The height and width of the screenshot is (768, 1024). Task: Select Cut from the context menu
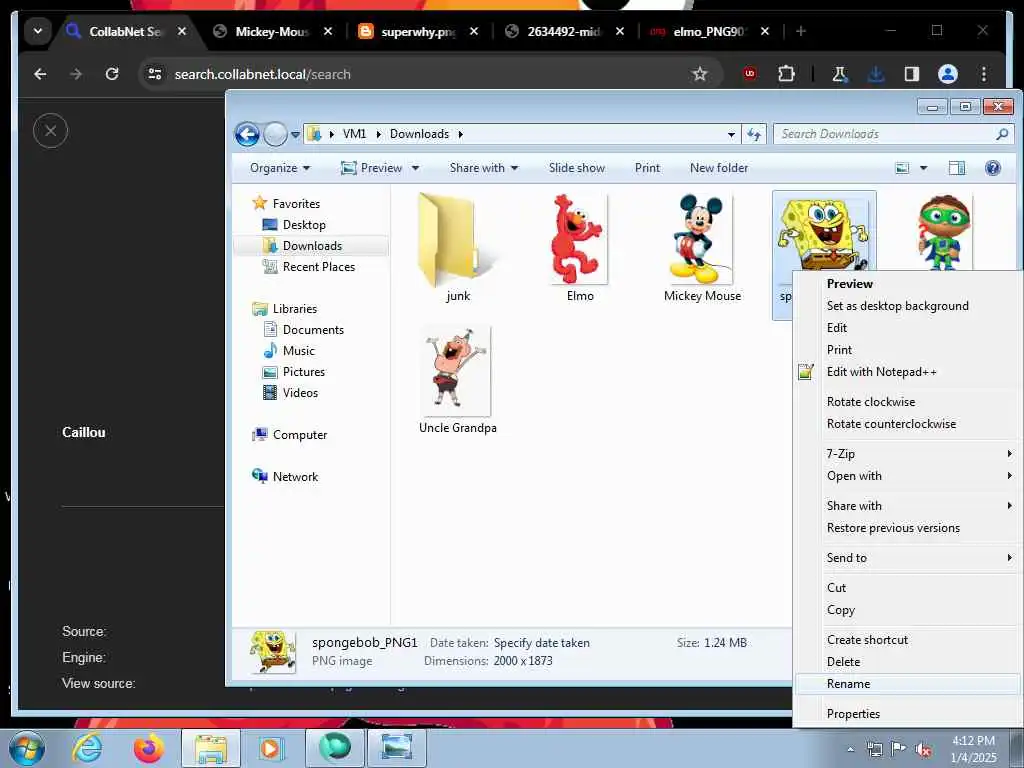click(908, 588)
